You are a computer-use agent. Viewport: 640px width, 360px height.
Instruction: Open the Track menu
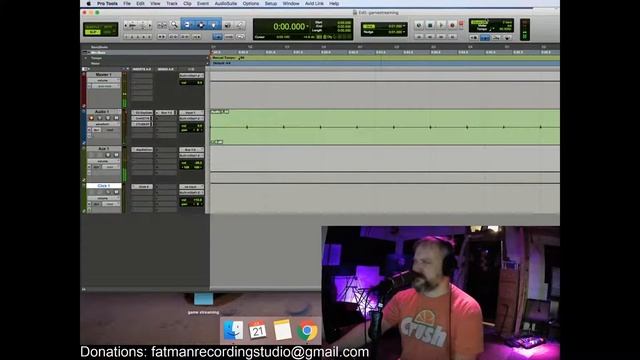click(172, 4)
